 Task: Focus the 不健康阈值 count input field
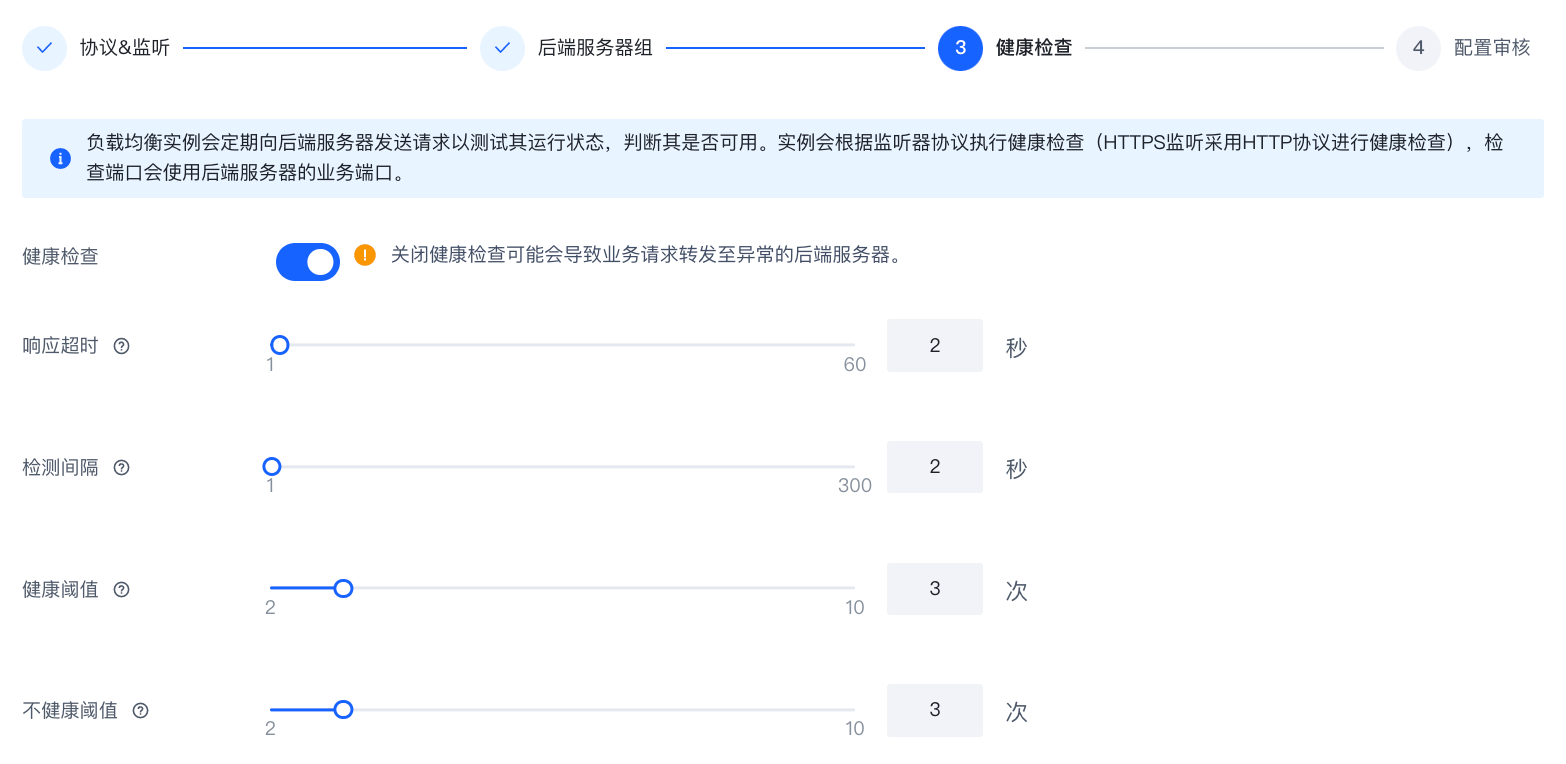click(x=935, y=710)
